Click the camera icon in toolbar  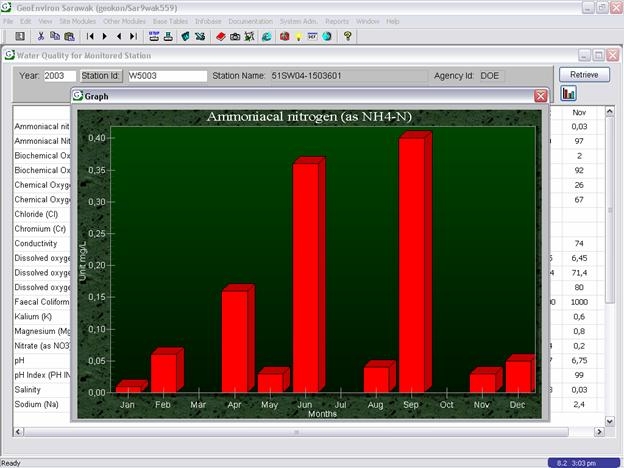point(235,36)
